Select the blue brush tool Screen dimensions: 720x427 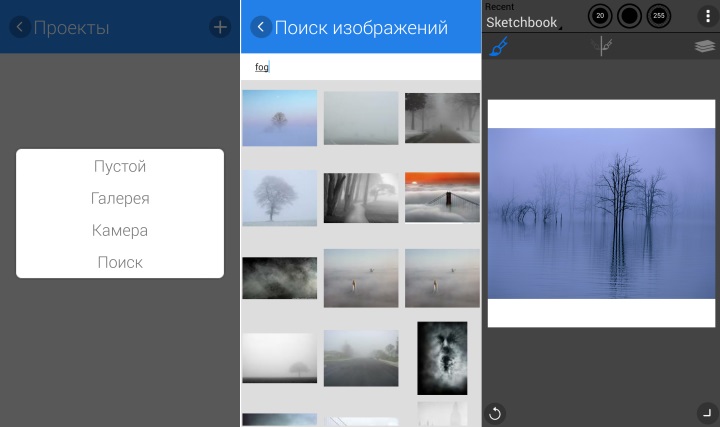click(x=499, y=46)
